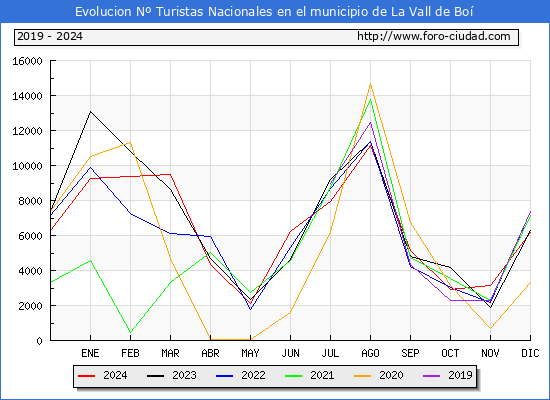Click the MAY month axis label

point(250,353)
